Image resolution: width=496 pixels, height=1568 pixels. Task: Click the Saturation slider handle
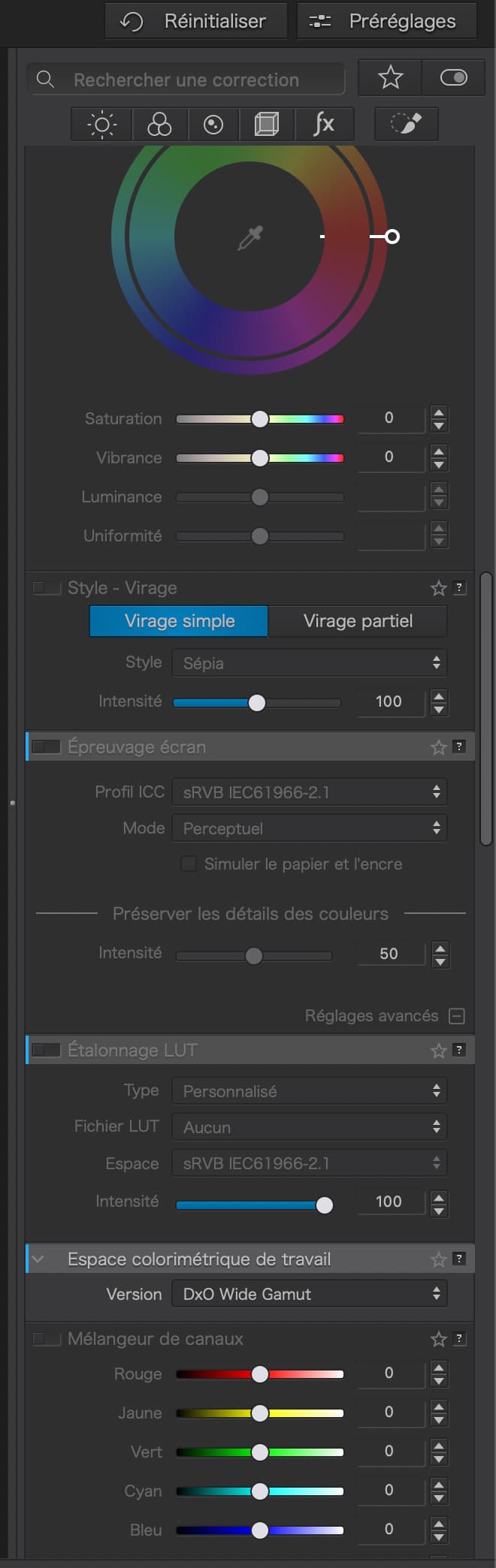pos(260,419)
